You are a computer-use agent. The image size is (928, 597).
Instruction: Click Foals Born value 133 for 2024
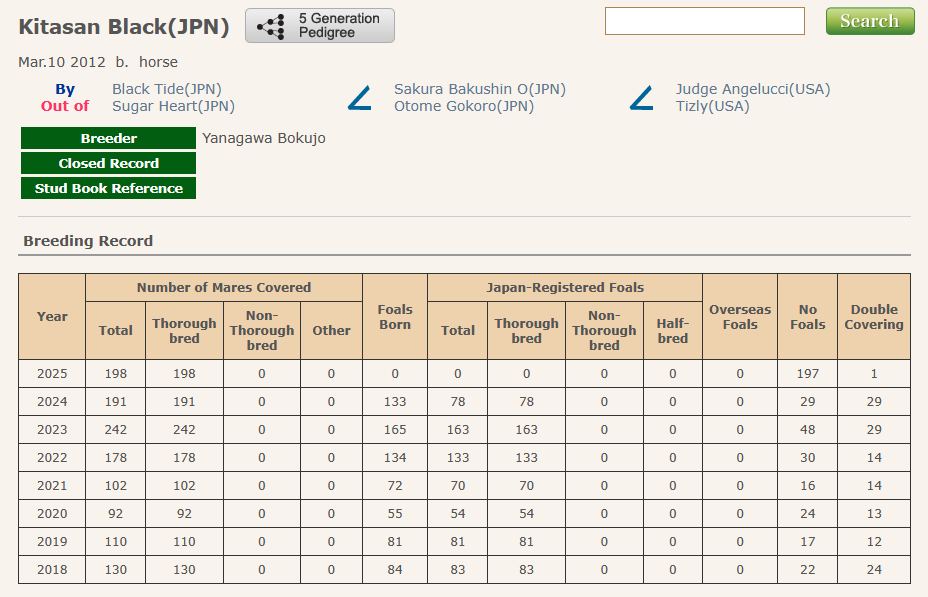click(x=395, y=402)
